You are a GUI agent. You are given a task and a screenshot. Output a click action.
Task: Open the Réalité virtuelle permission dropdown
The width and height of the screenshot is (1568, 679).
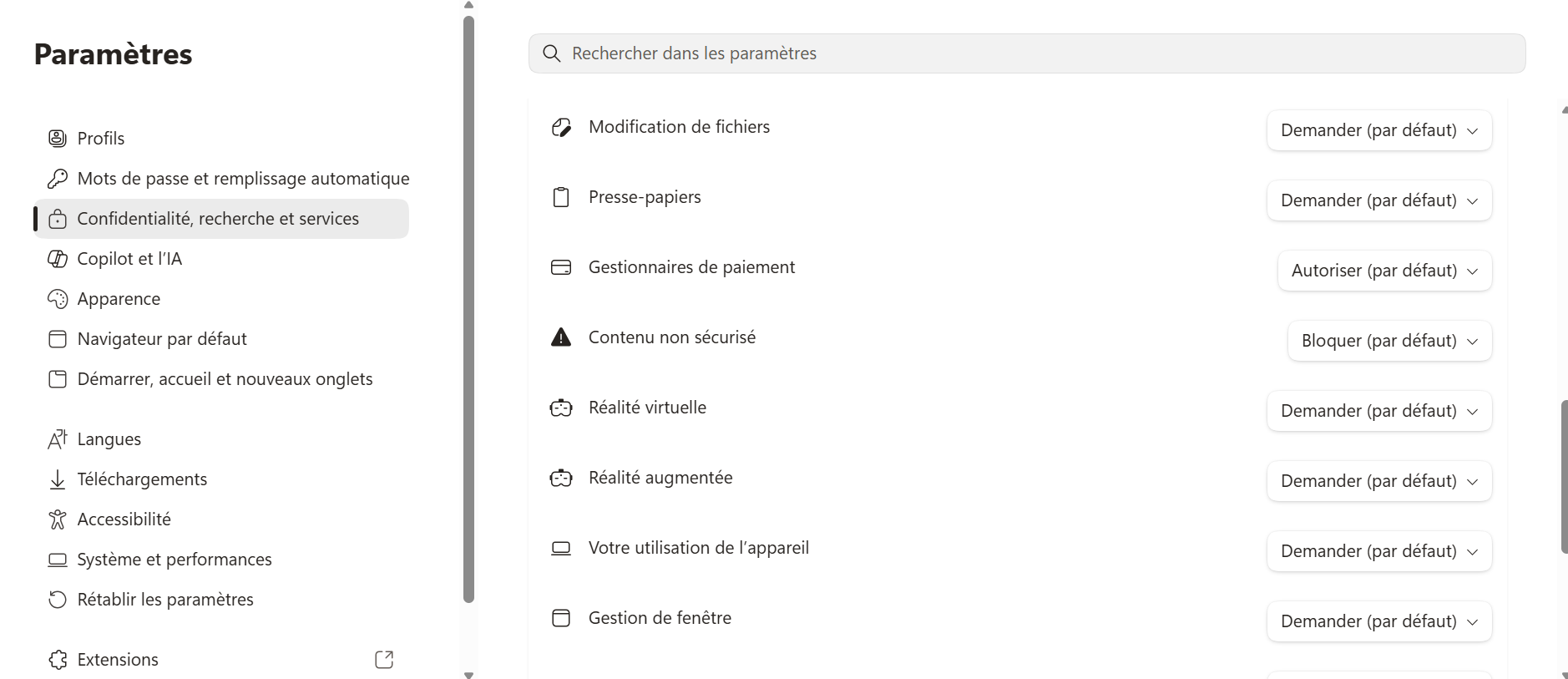(x=1379, y=411)
